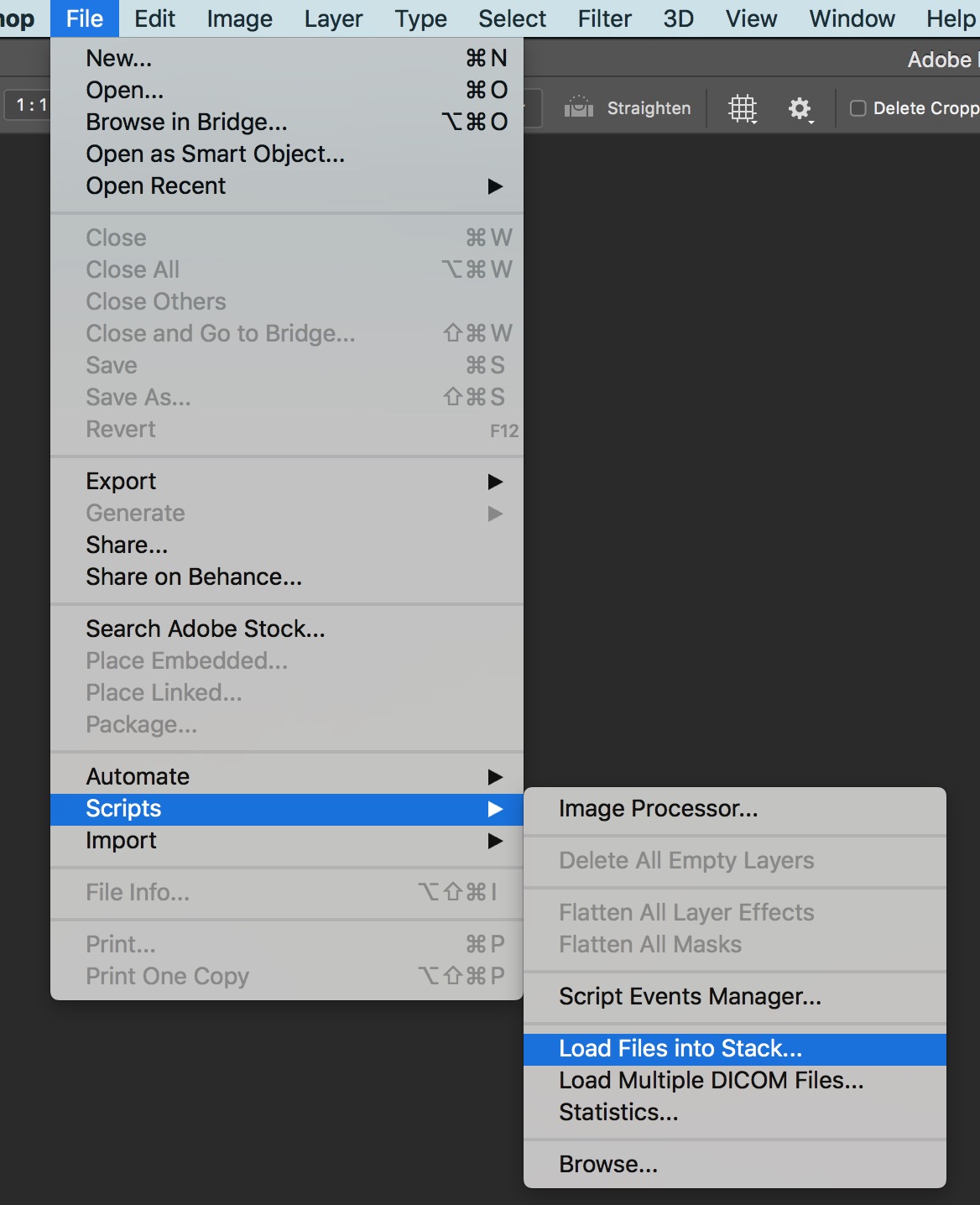The height and width of the screenshot is (1205, 980).
Task: Select the Straighten tool in the options bar
Action: coord(628,107)
